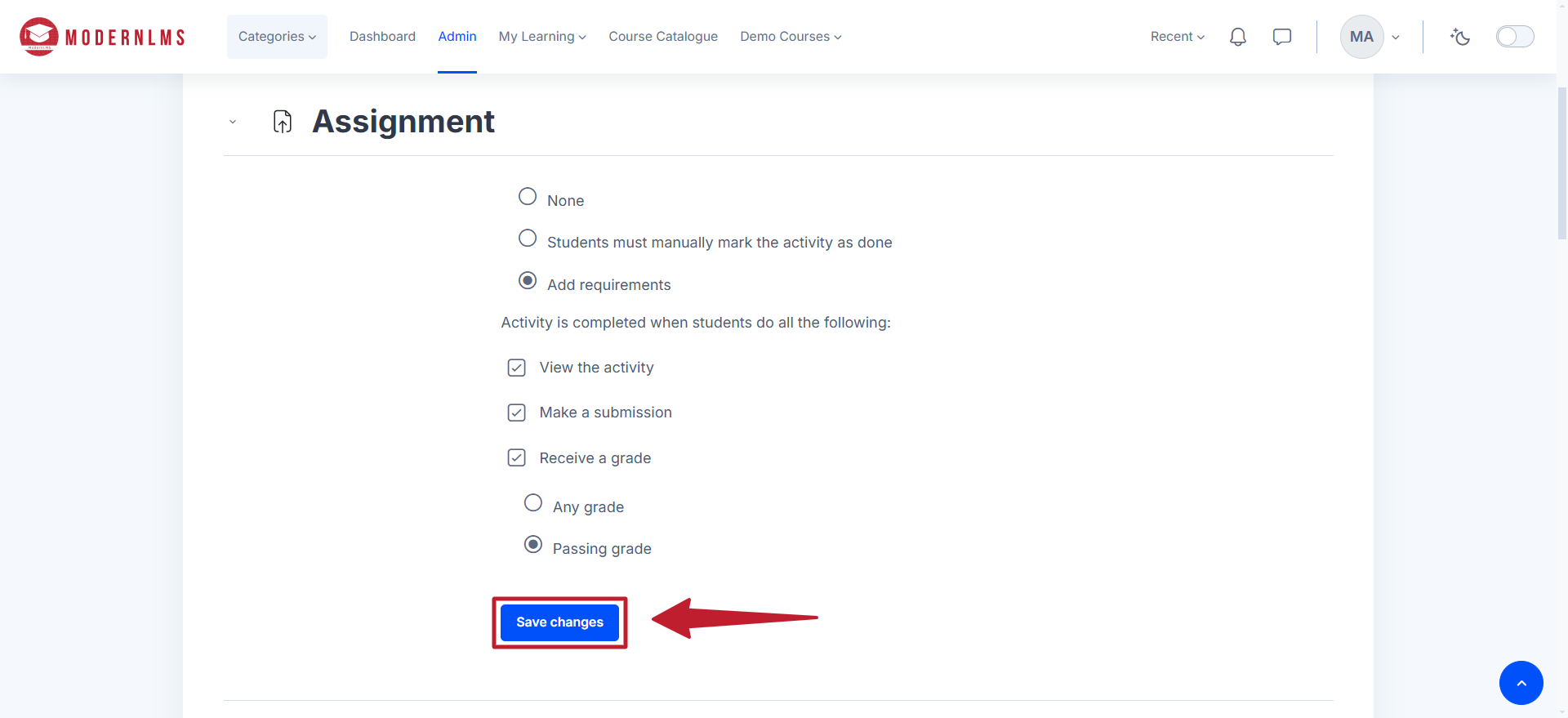Click the night mode moon icon
The width and height of the screenshot is (1568, 718).
click(1460, 37)
